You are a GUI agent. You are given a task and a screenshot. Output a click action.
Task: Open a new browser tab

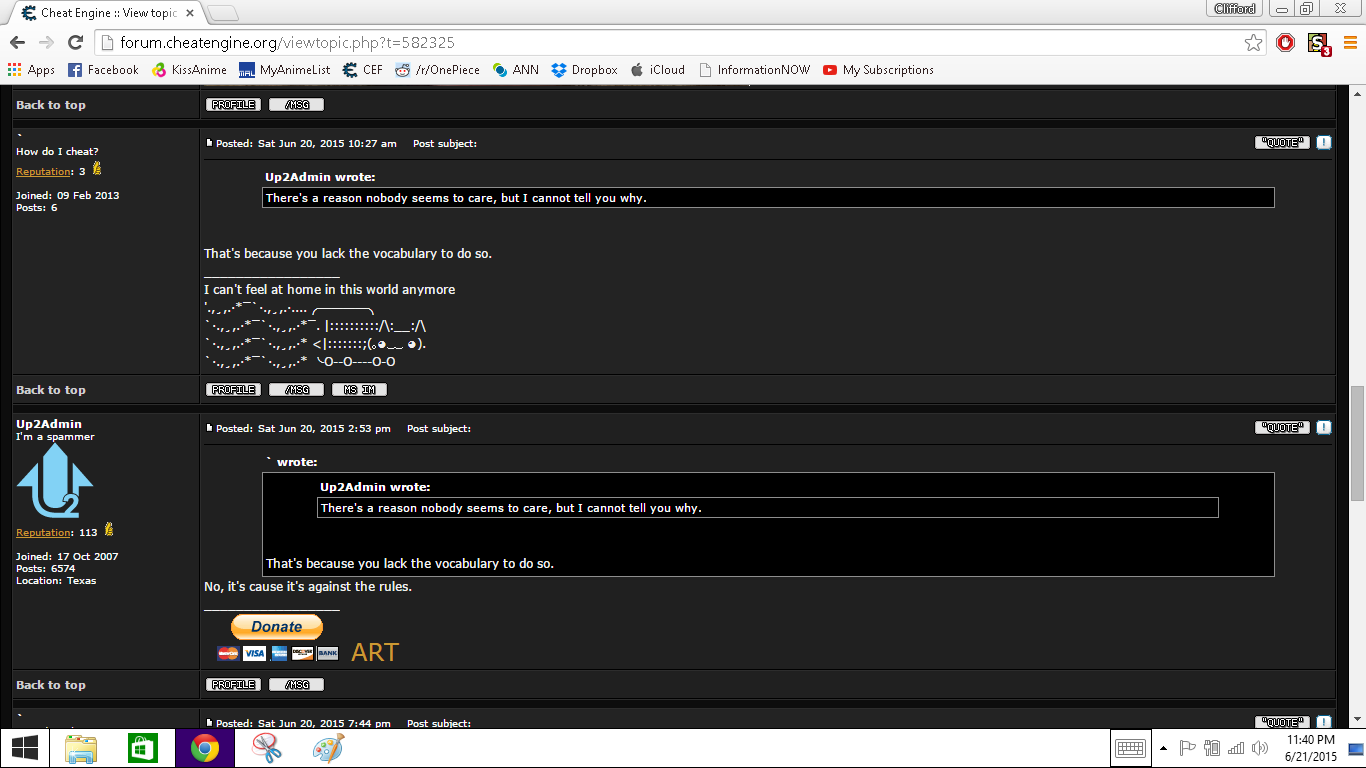click(x=222, y=13)
